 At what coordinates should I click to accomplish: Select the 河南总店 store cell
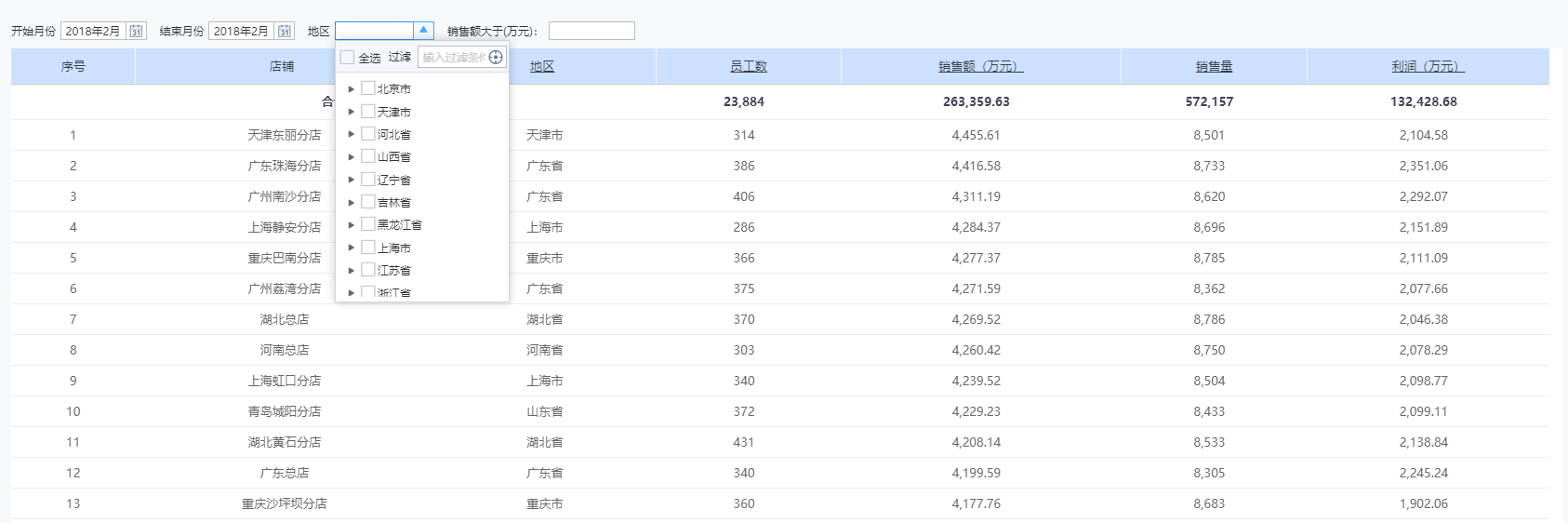tap(285, 350)
